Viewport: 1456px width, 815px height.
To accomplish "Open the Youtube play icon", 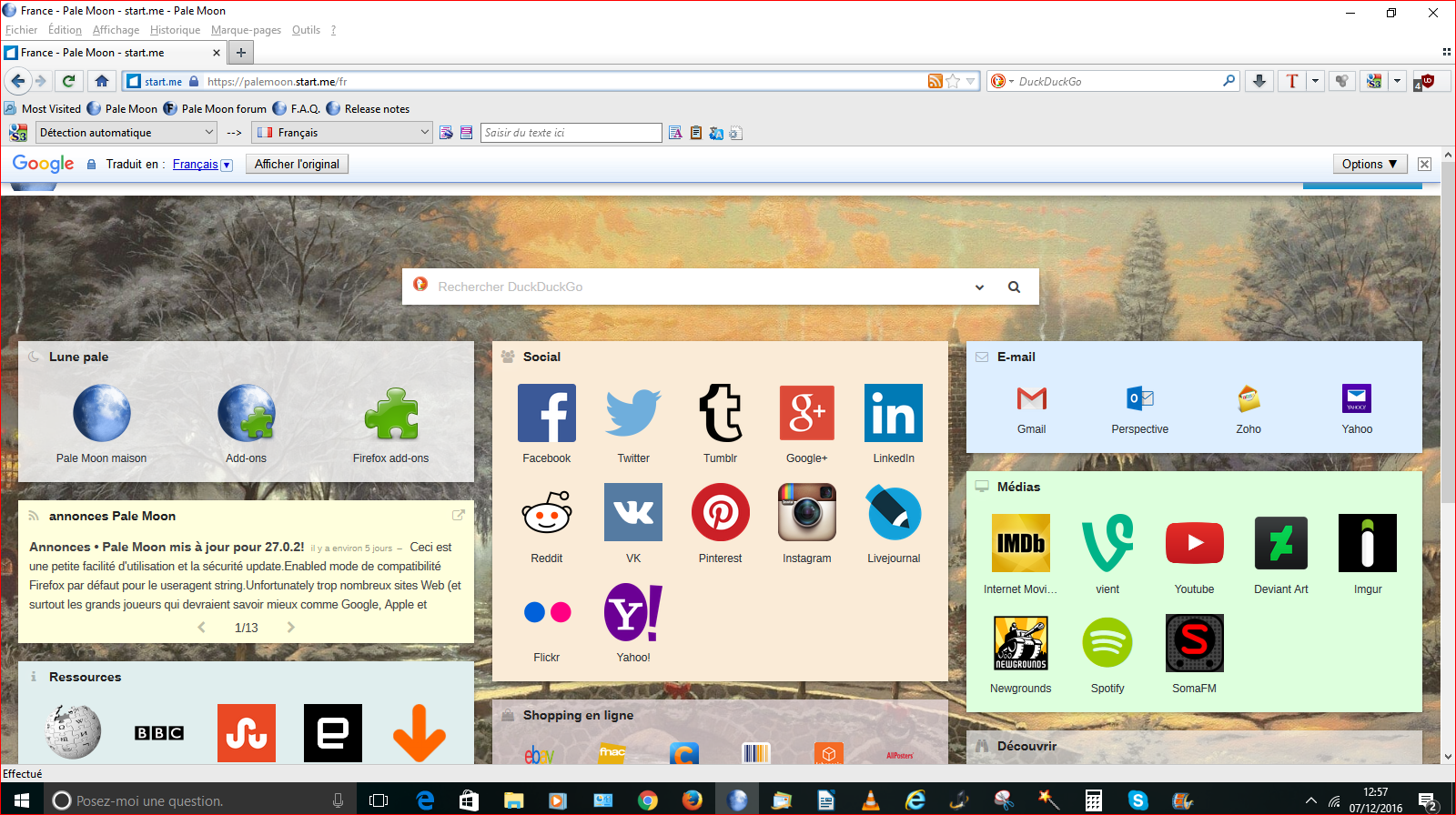I will pyautogui.click(x=1195, y=543).
